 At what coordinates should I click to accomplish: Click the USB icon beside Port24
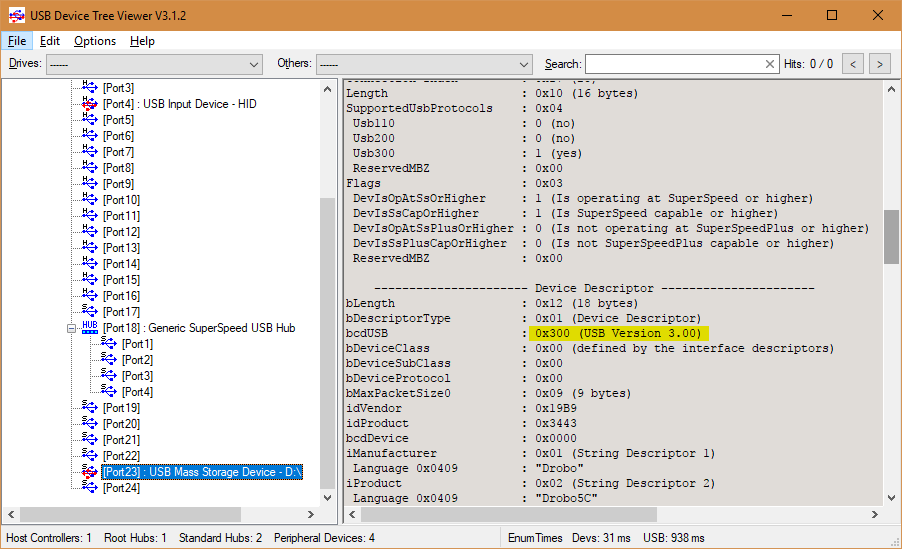[90, 488]
